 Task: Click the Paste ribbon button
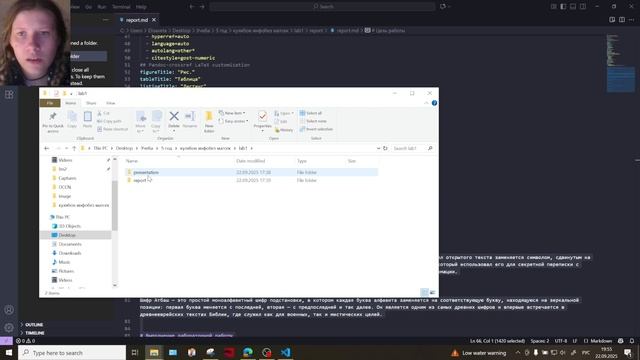tap(87, 120)
